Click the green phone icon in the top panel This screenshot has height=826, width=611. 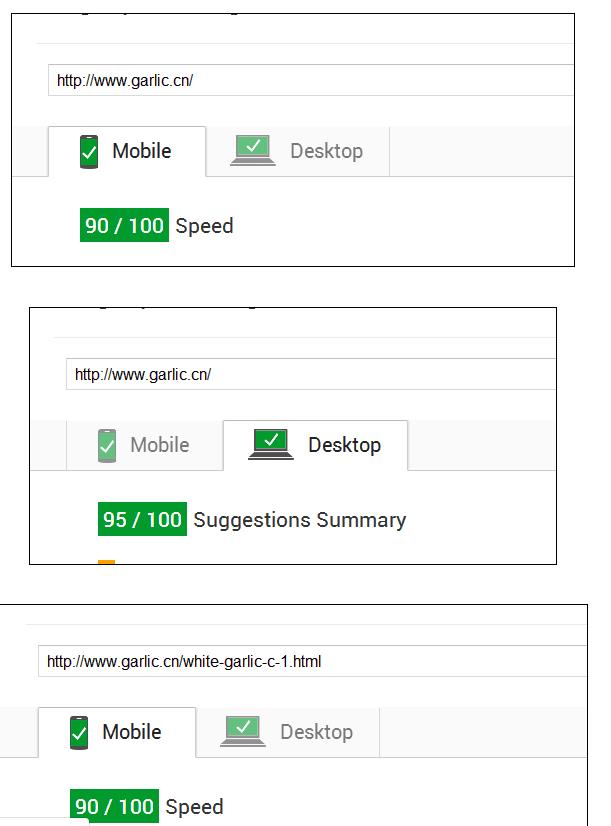(x=90, y=152)
